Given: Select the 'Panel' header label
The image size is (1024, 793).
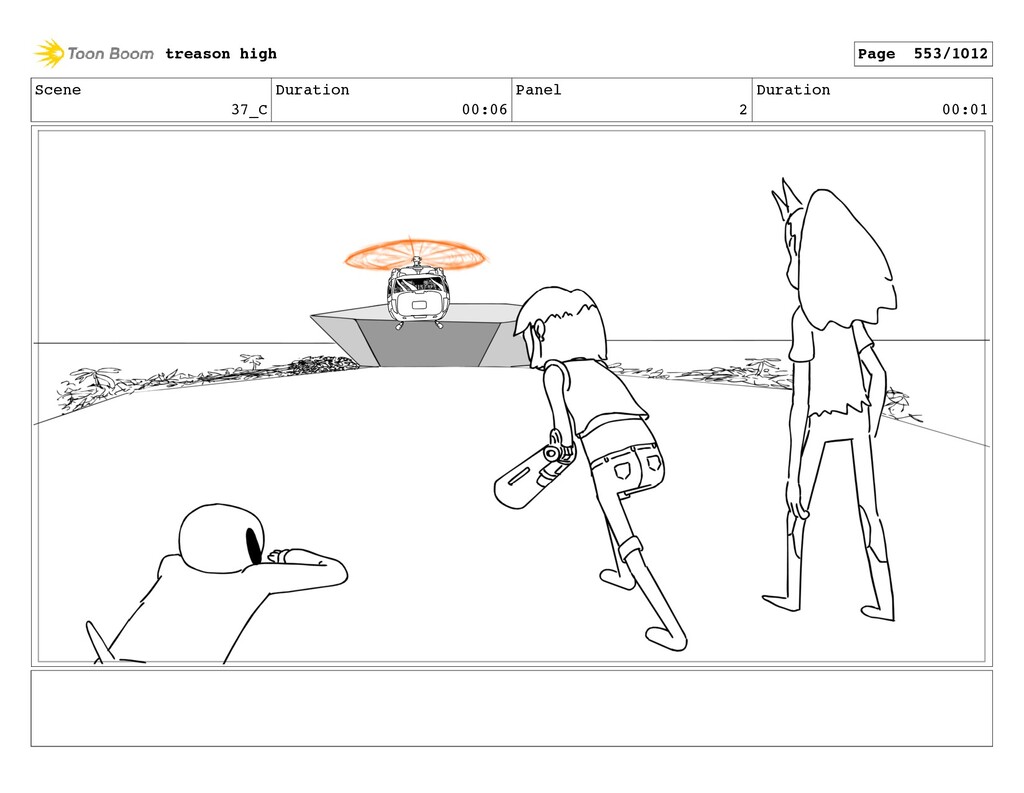Looking at the screenshot, I should tap(538, 89).
